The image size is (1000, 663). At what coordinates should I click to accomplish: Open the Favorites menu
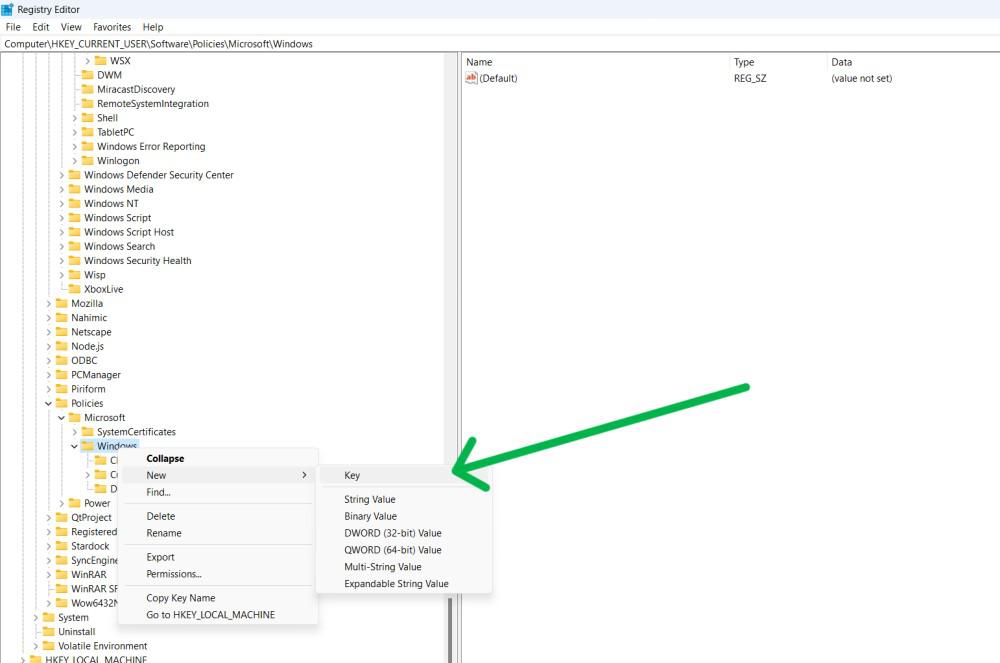(x=112, y=27)
